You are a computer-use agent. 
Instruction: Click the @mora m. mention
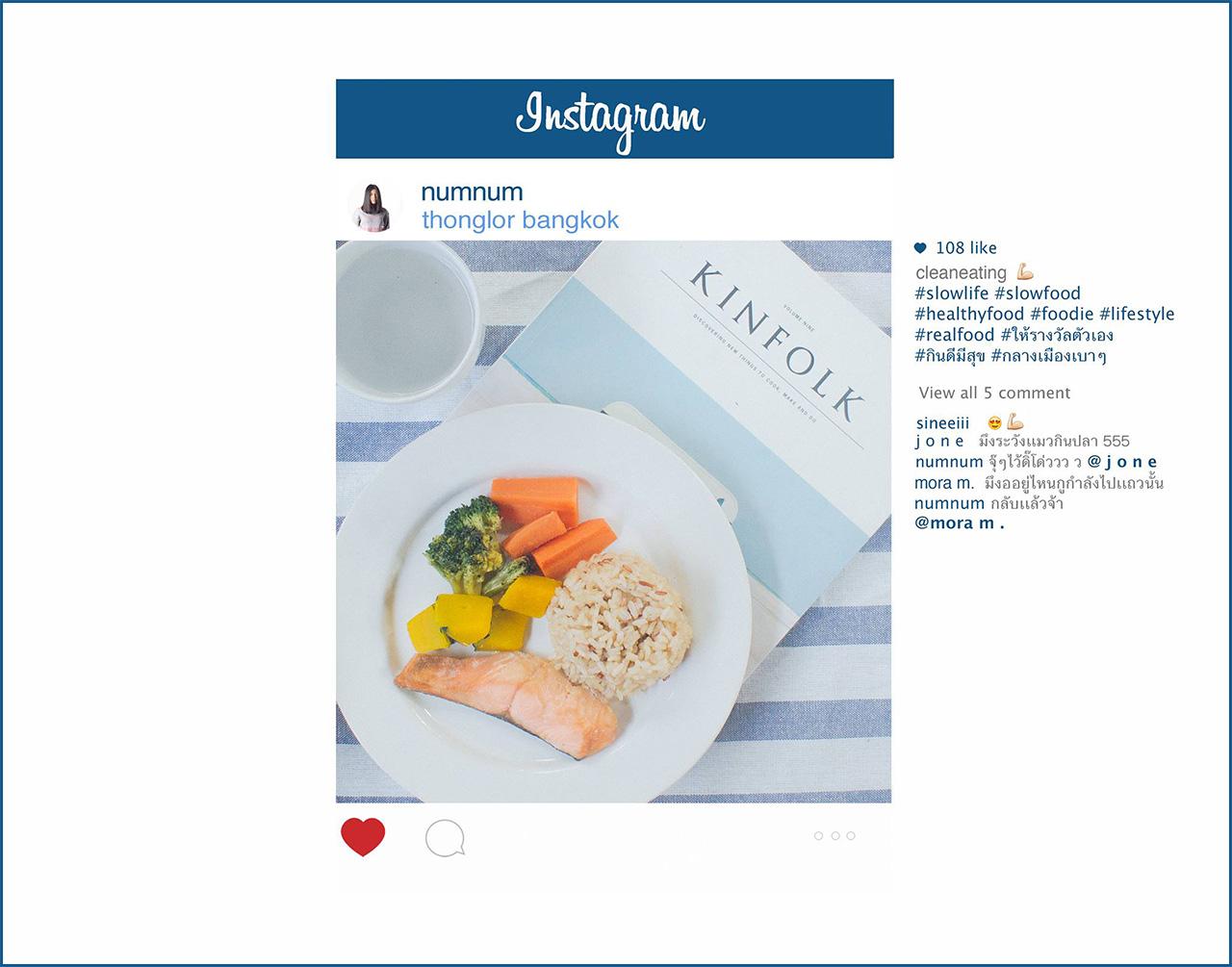960,523
